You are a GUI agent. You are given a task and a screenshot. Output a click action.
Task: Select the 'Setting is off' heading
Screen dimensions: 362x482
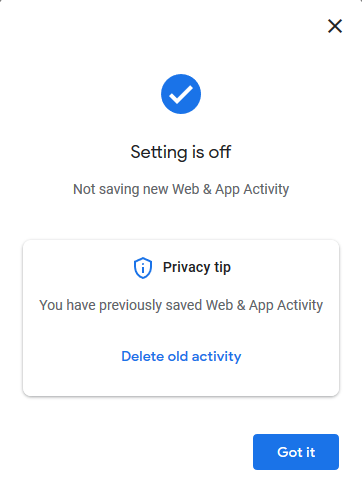click(x=181, y=152)
